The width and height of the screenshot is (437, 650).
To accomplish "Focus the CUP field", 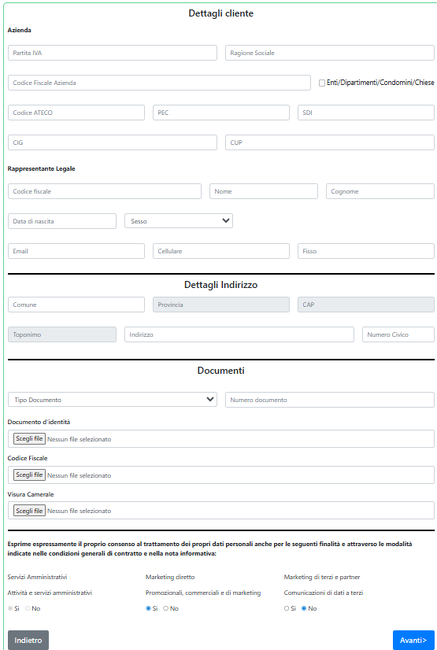I will 330,142.
